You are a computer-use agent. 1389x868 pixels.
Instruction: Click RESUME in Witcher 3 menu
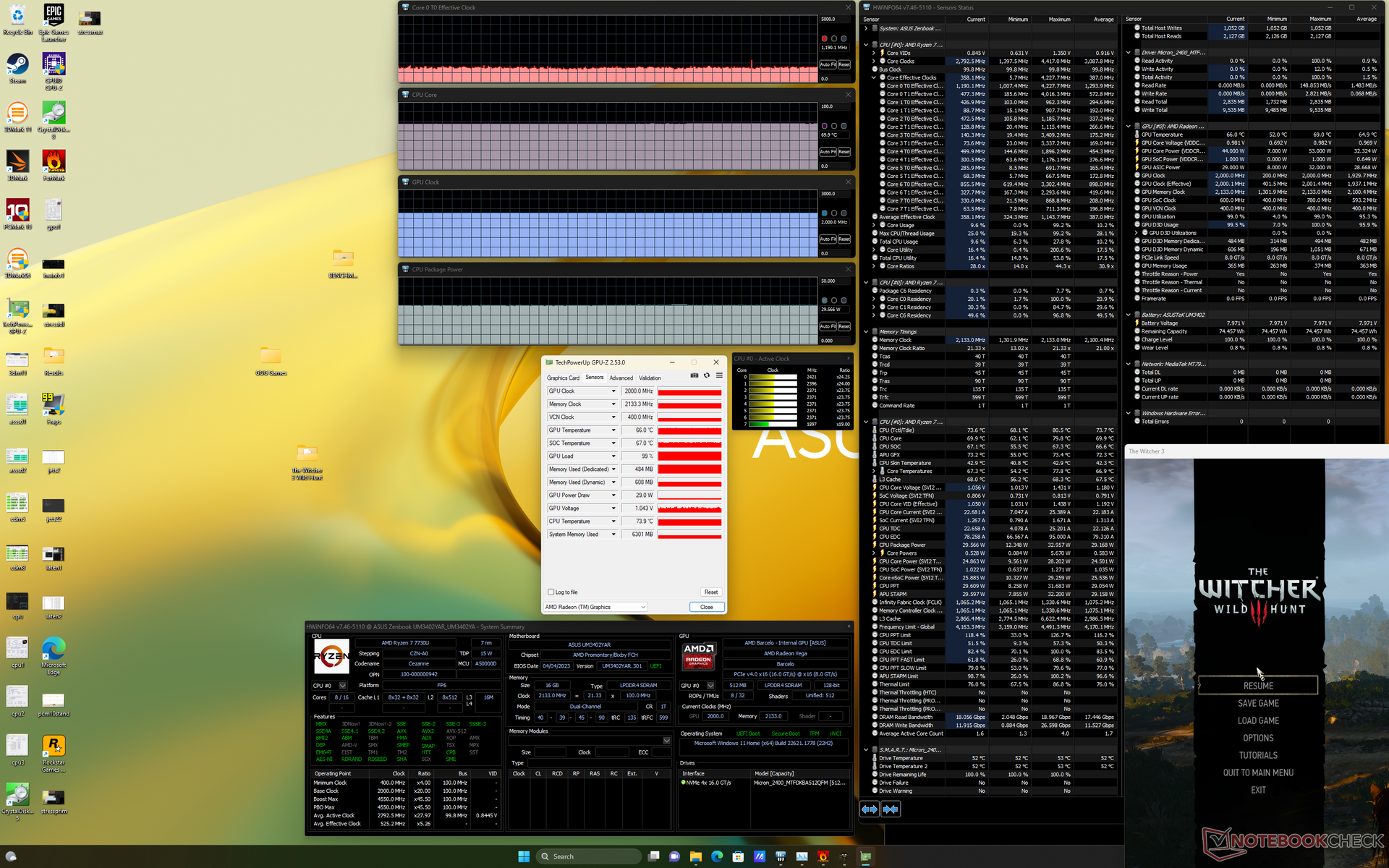tap(1258, 685)
